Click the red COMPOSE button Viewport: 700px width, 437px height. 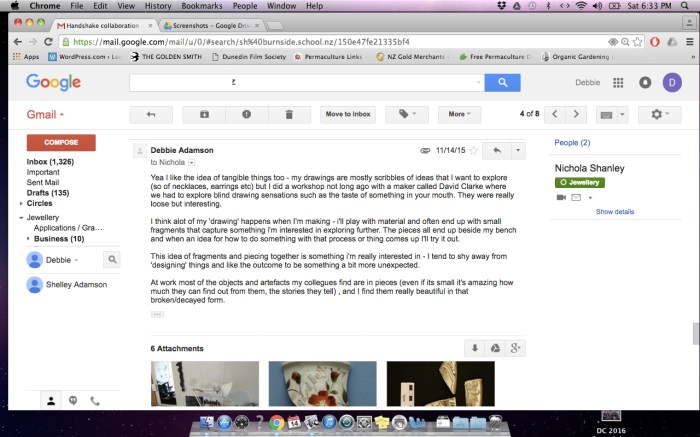61,143
